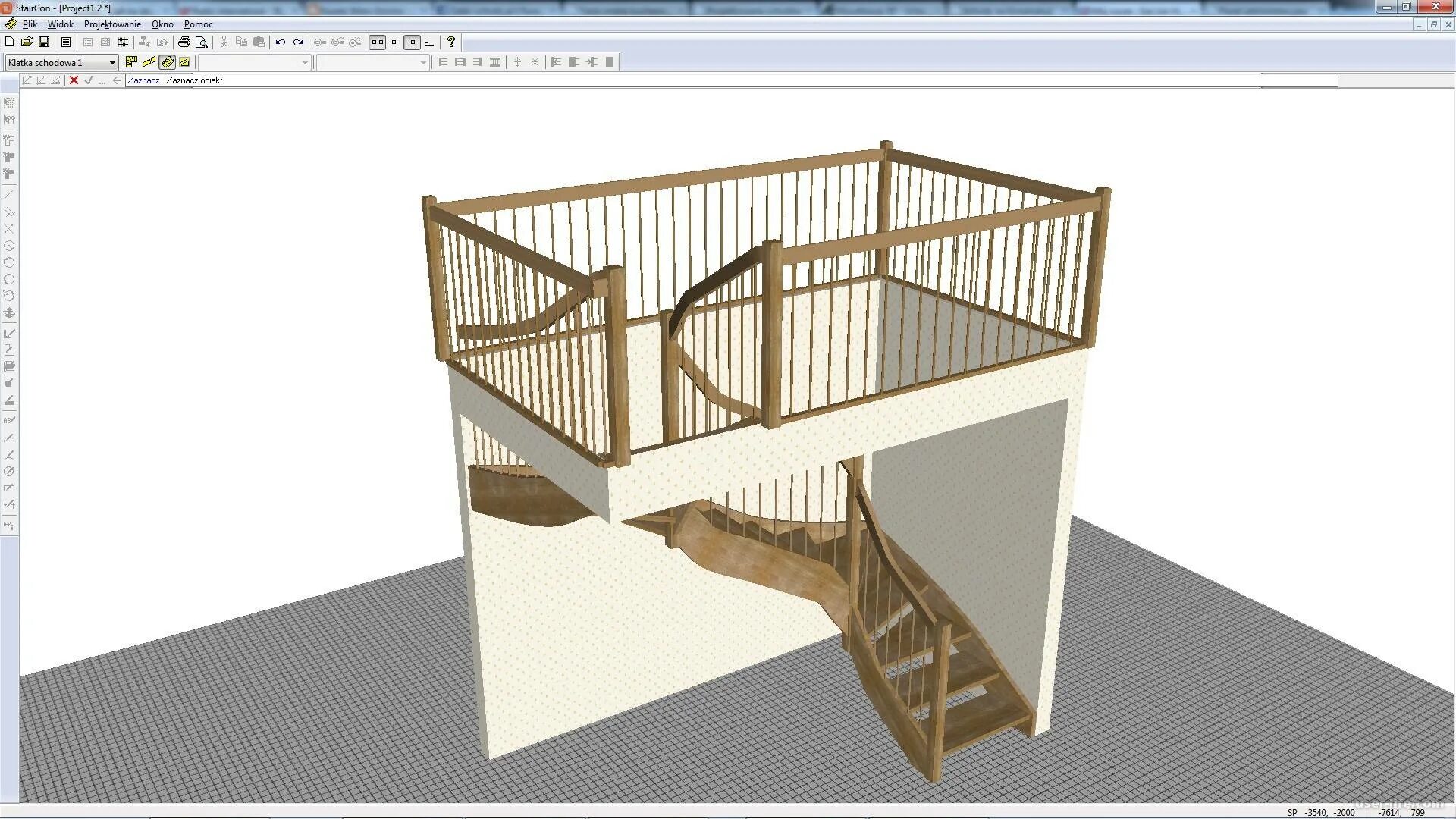1456x819 pixels.
Task: Open Print Preview with the magnifier page icon
Action: point(201,42)
